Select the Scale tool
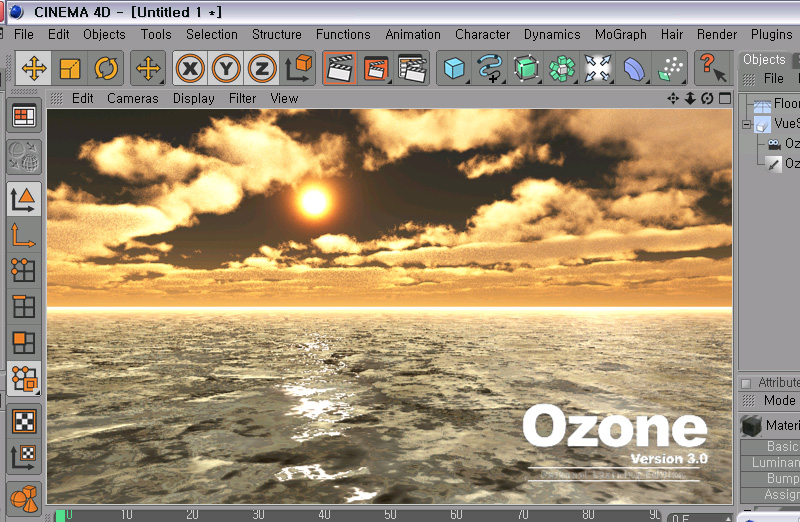Viewport: 800px width, 522px height. coord(70,68)
